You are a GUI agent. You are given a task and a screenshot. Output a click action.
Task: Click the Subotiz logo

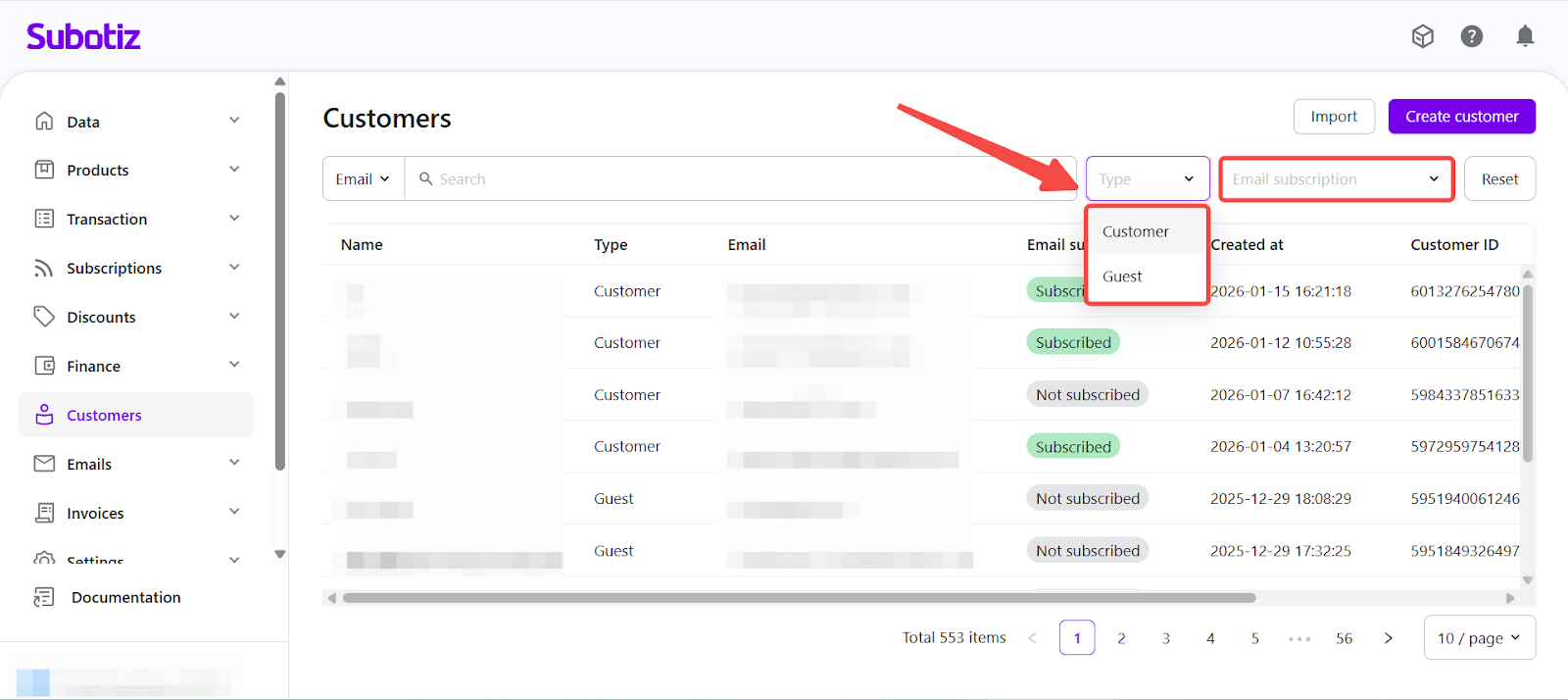(83, 37)
